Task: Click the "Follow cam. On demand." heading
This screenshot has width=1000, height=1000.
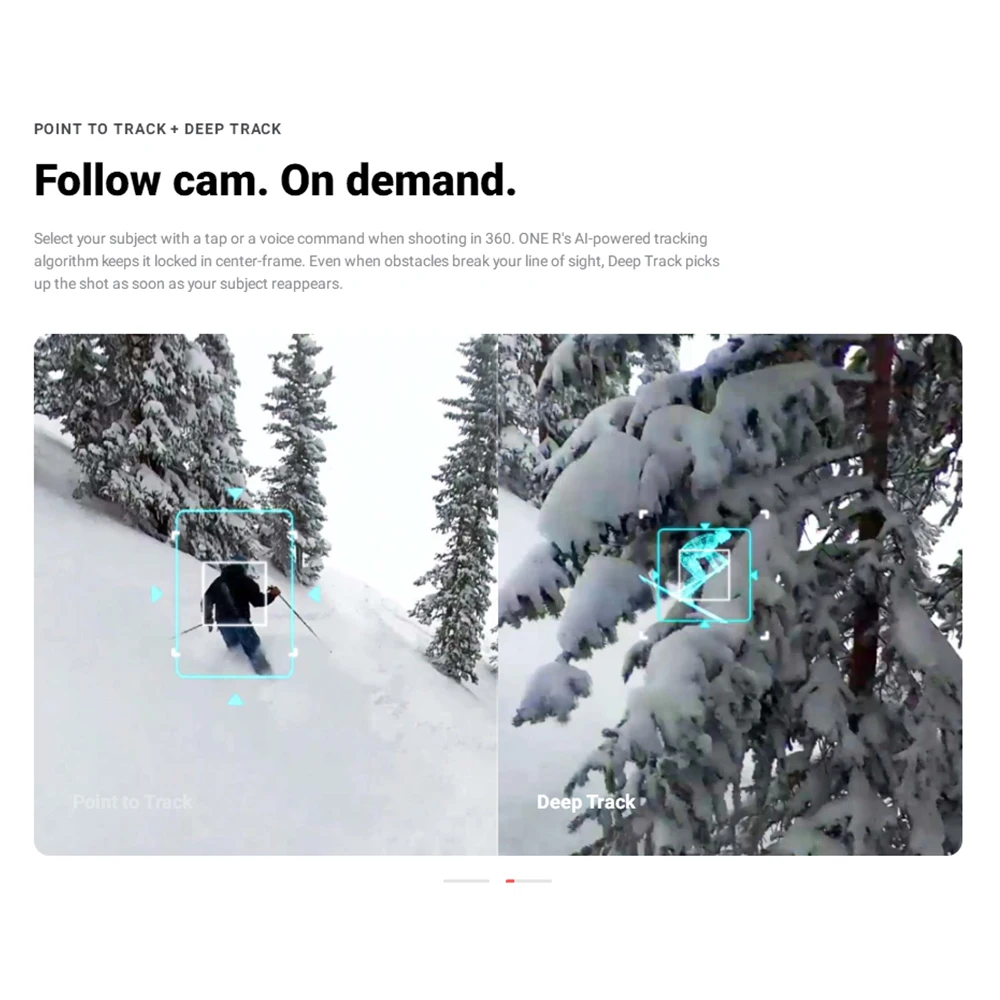Action: pos(275,180)
